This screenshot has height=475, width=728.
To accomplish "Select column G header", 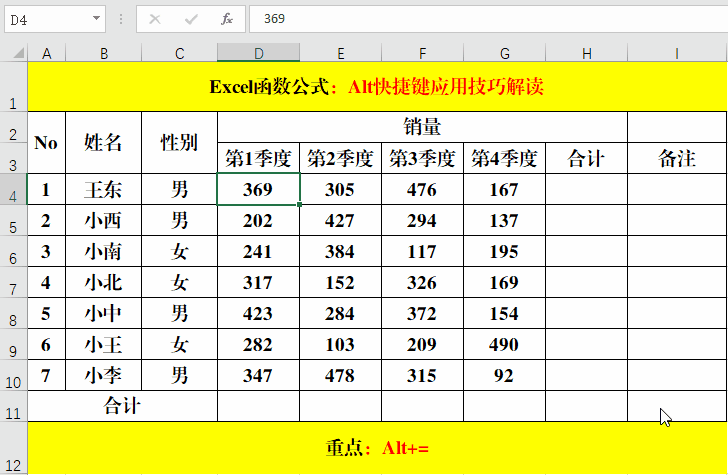I will 504,53.
